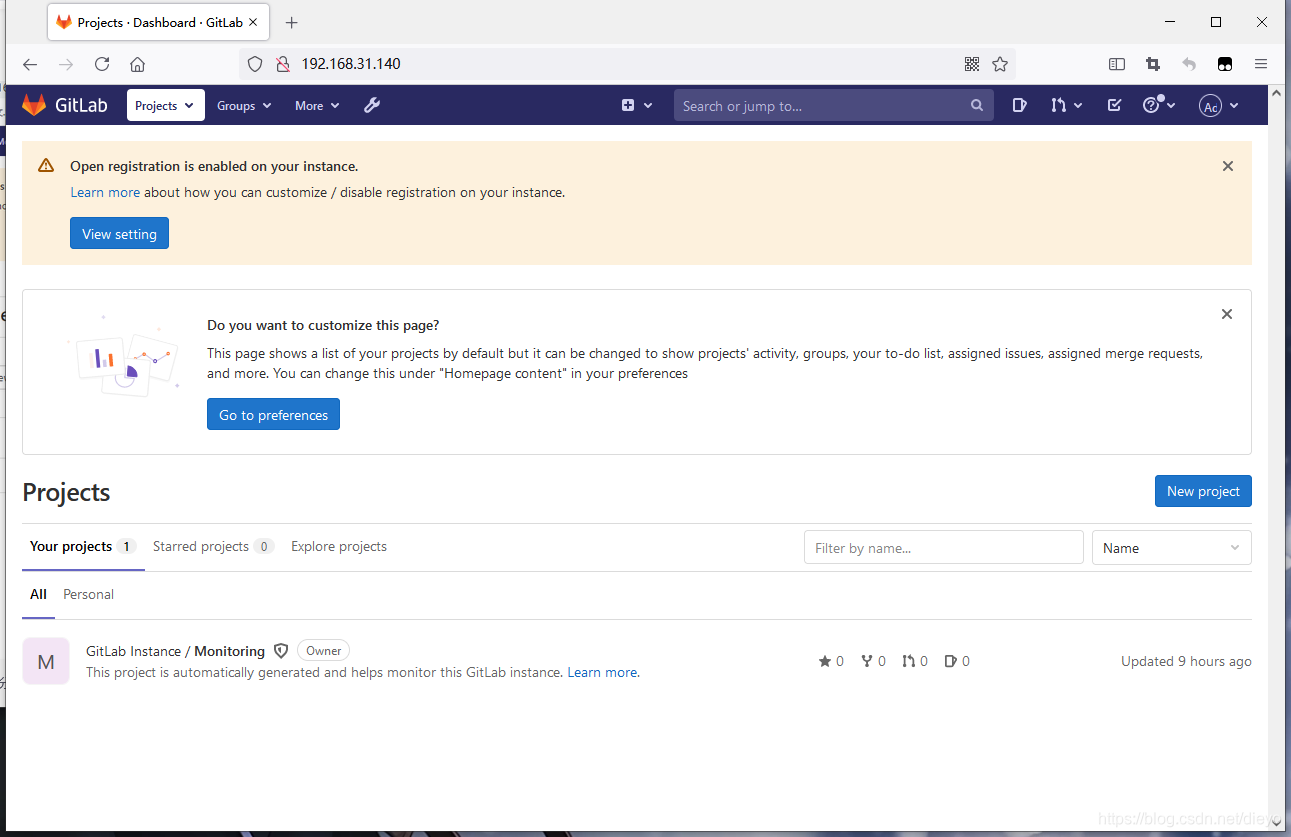Click the shield tracking protection icon
Image resolution: width=1291 pixels, height=837 pixels.
[x=255, y=64]
